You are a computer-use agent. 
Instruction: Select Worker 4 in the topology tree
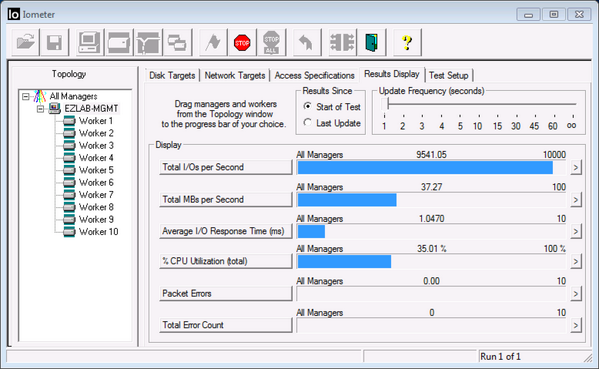coord(96,158)
